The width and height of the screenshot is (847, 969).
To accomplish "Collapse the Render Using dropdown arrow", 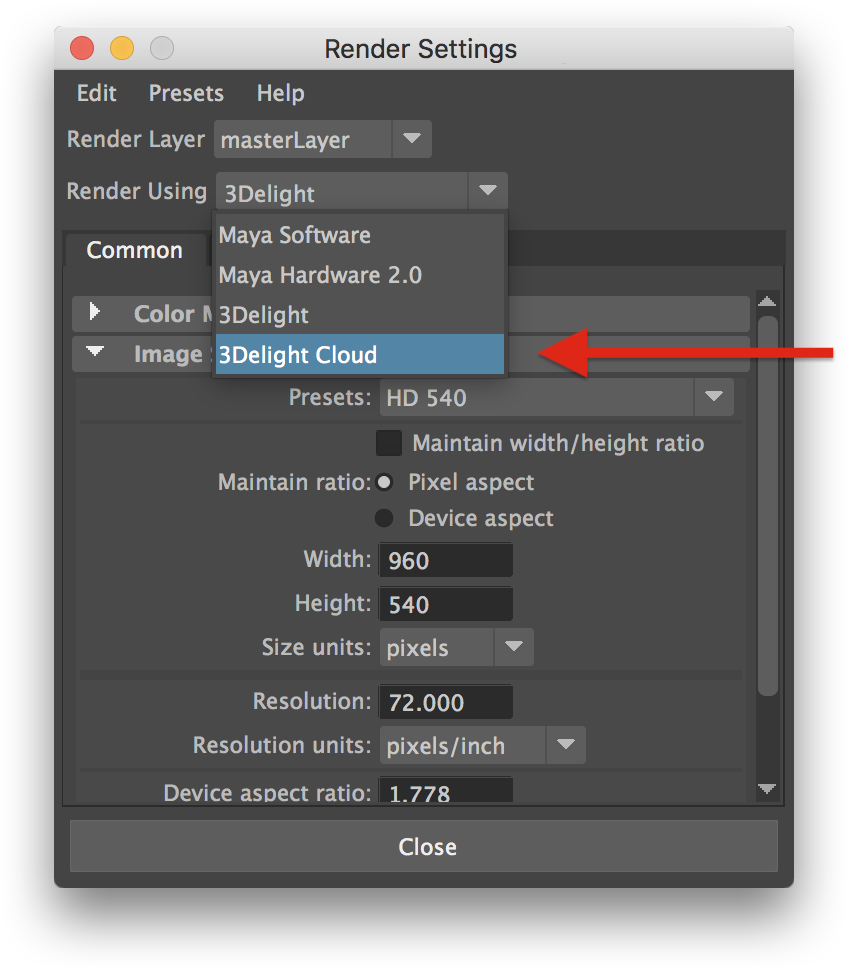I will pos(487,191).
